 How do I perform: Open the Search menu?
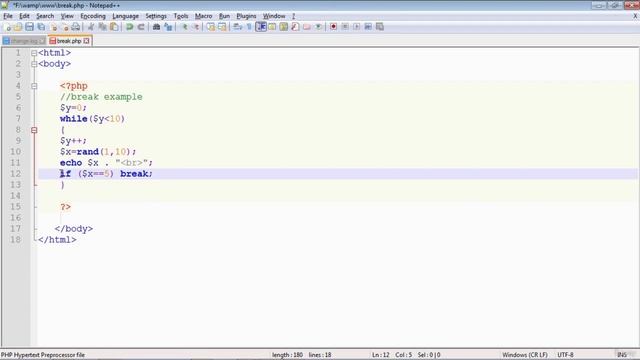click(45, 16)
